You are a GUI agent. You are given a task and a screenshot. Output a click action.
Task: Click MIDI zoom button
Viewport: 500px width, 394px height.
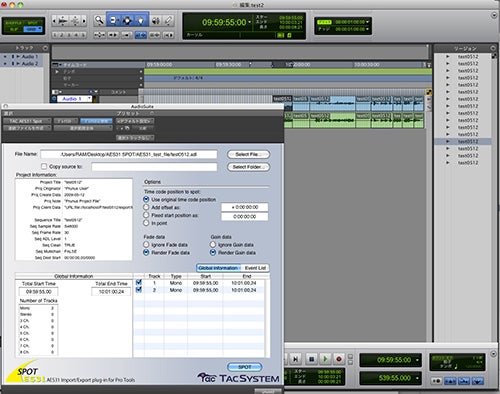(x=75, y=21)
